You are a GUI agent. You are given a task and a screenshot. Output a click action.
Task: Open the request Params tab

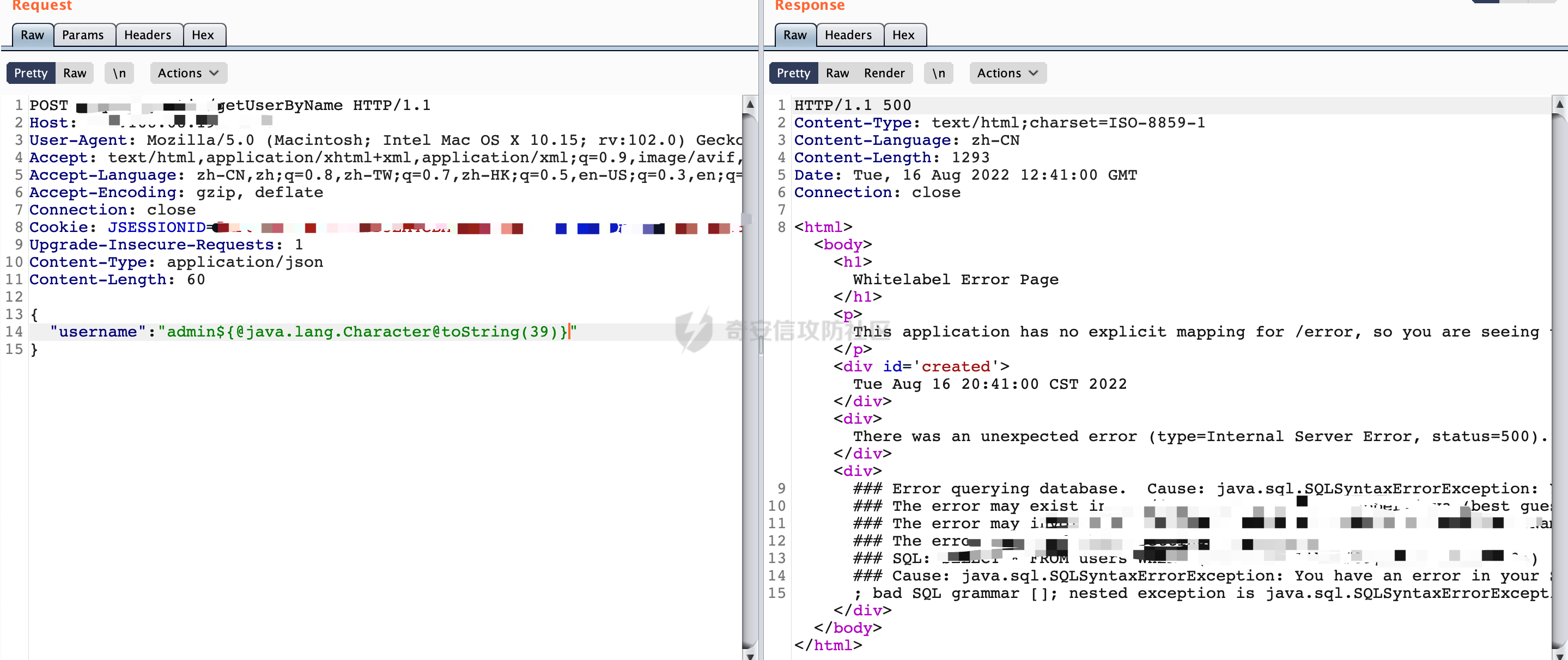(x=83, y=35)
